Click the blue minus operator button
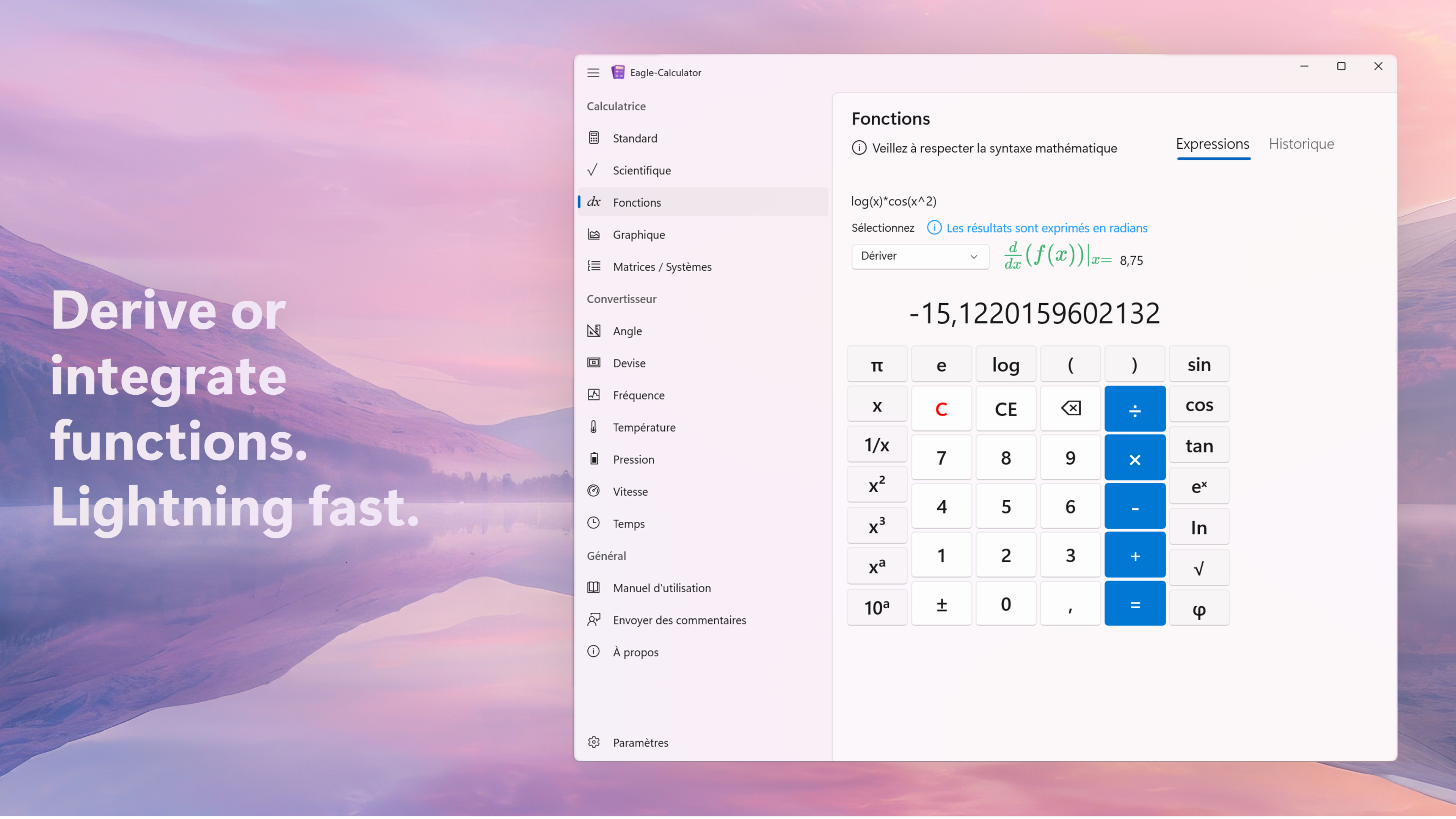 click(1135, 507)
